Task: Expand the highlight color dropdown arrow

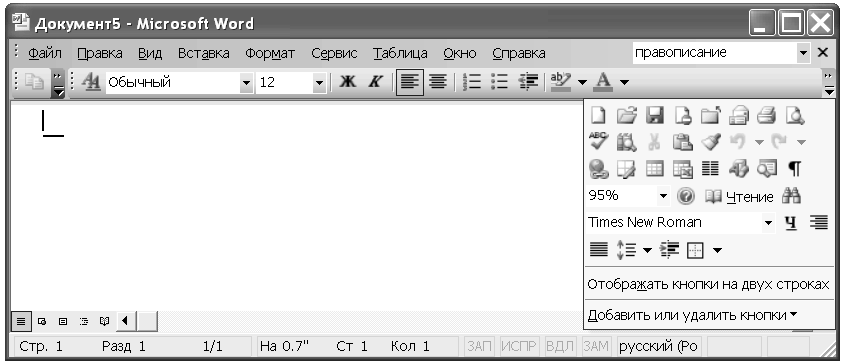Action: click(x=582, y=83)
